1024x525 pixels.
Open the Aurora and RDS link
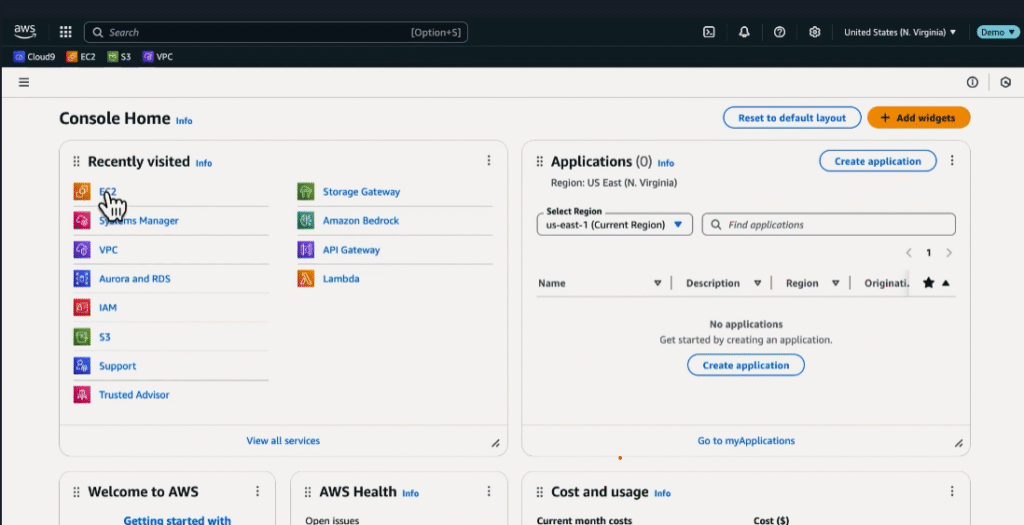[x=135, y=279]
